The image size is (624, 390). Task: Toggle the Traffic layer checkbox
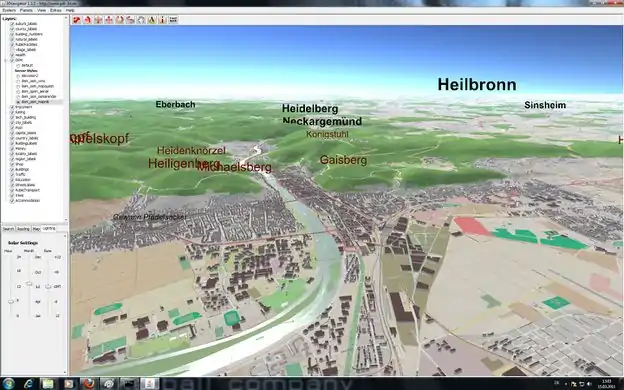(x=12, y=174)
